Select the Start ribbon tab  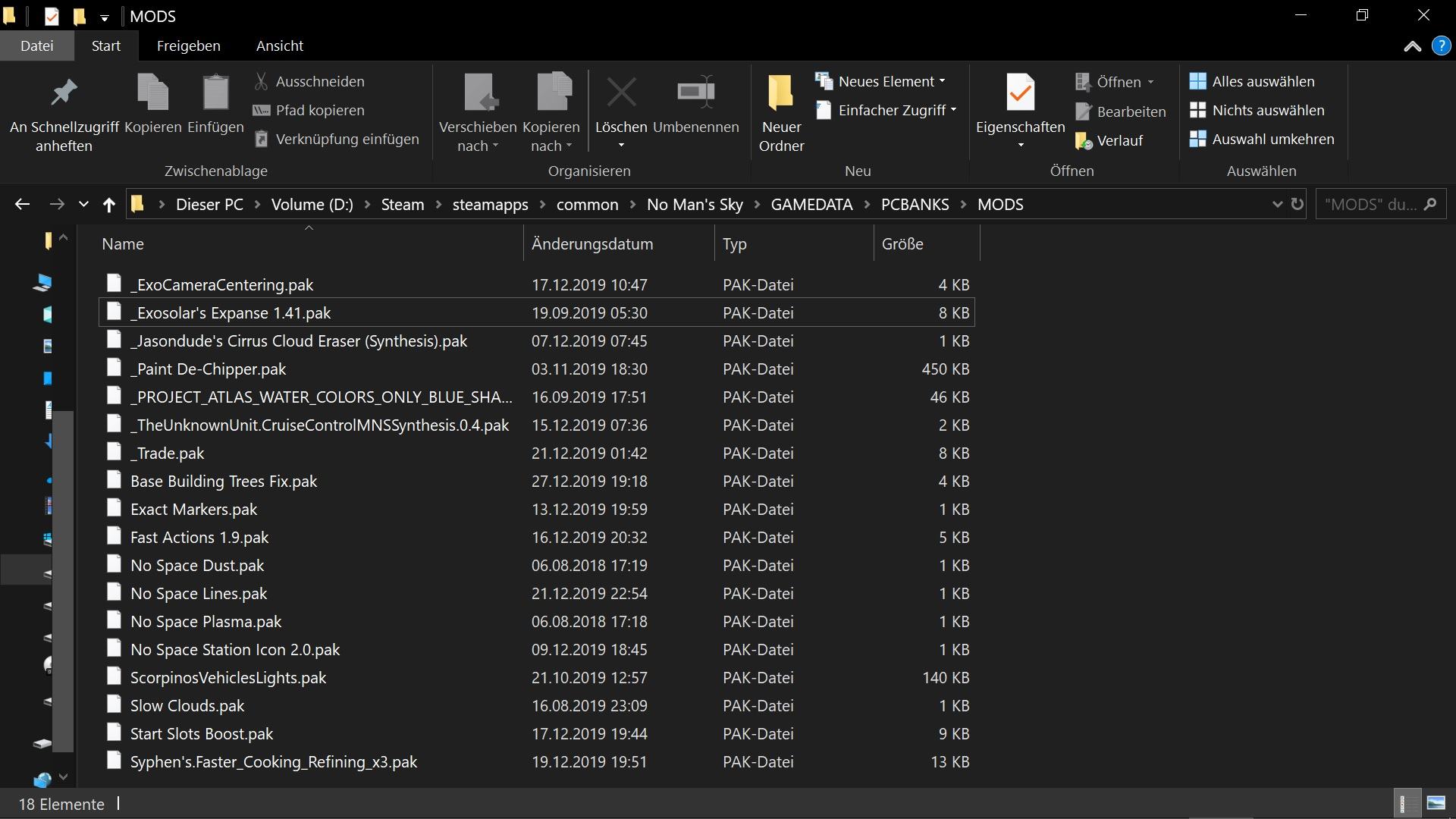point(105,45)
